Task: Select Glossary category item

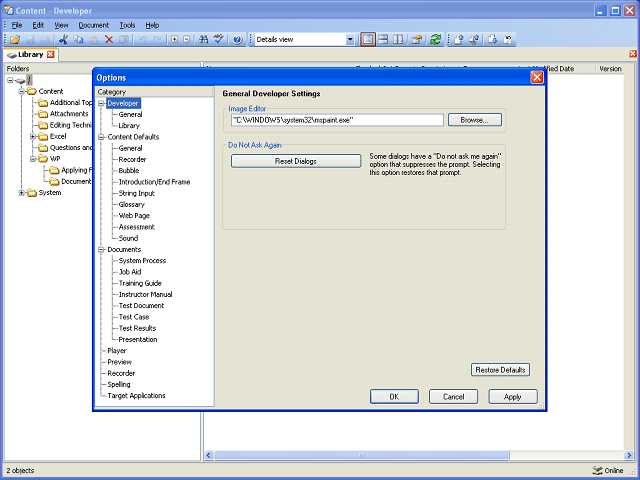Action: [131, 204]
